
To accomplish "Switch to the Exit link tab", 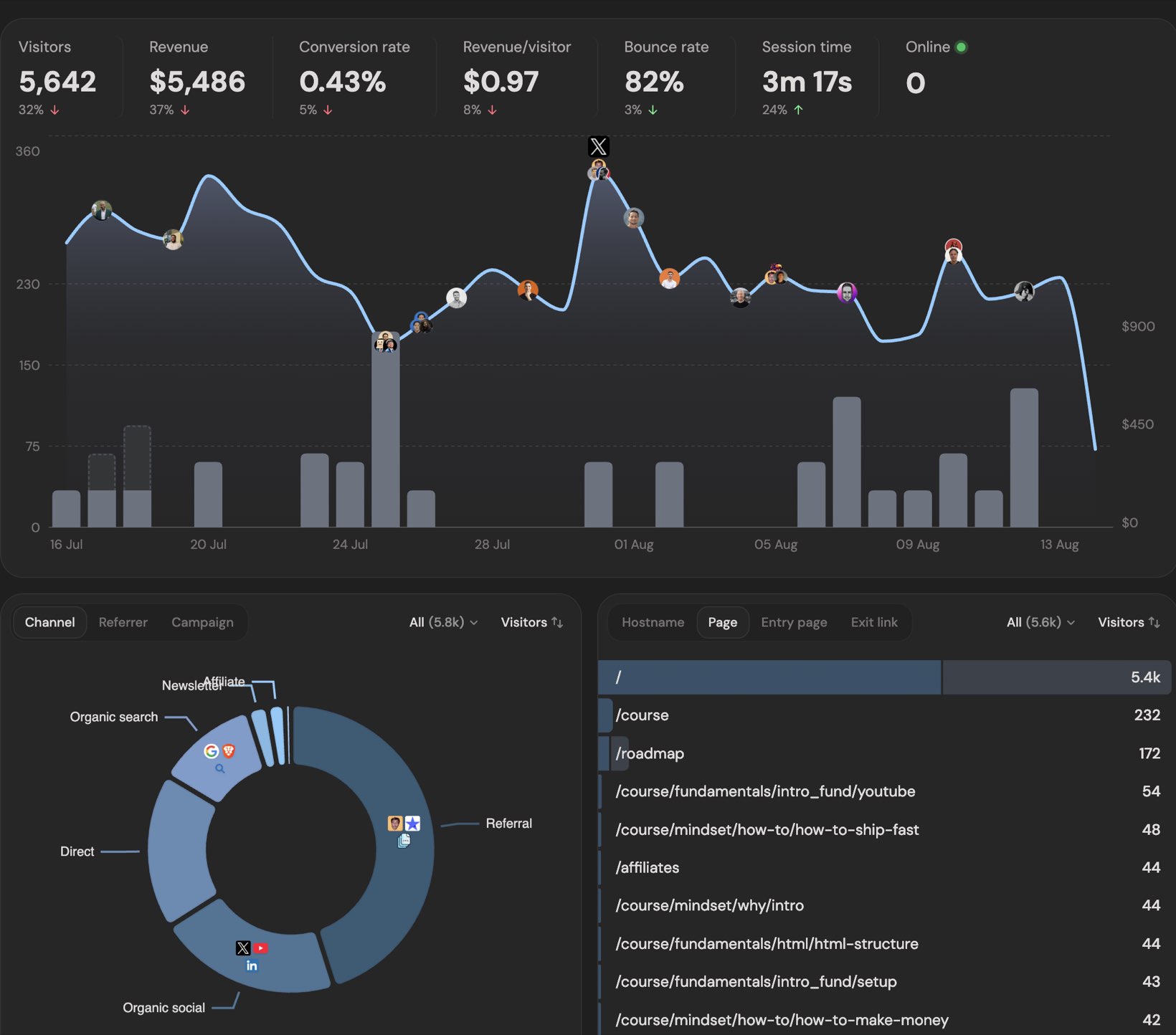I will (874, 622).
